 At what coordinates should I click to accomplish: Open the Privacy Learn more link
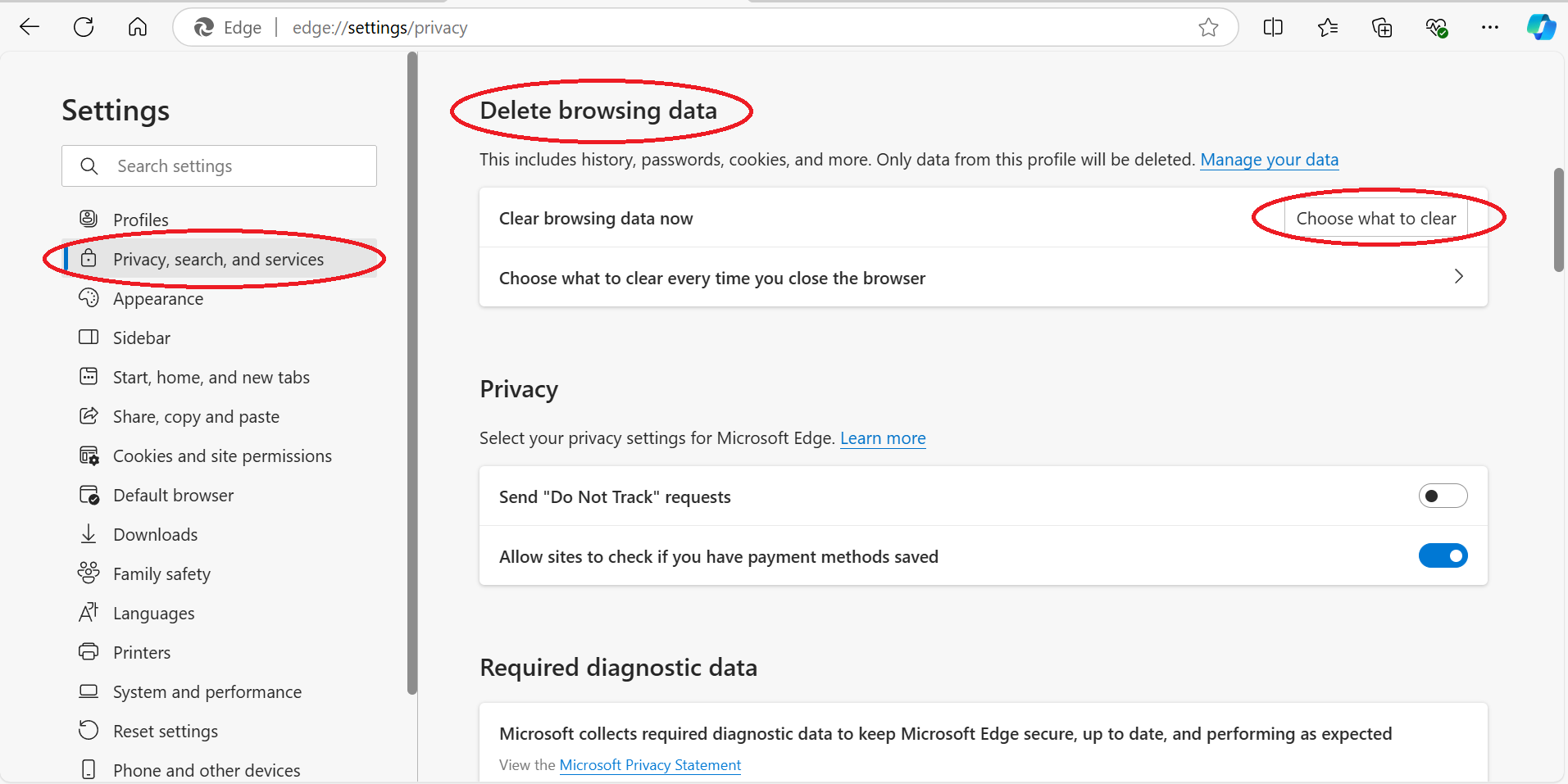pos(883,437)
